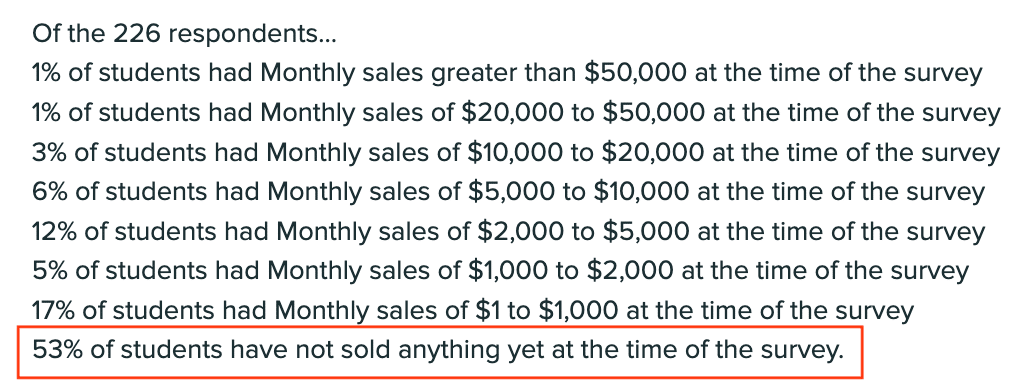
Task: Select the word "respondents…"
Action: (x=252, y=35)
